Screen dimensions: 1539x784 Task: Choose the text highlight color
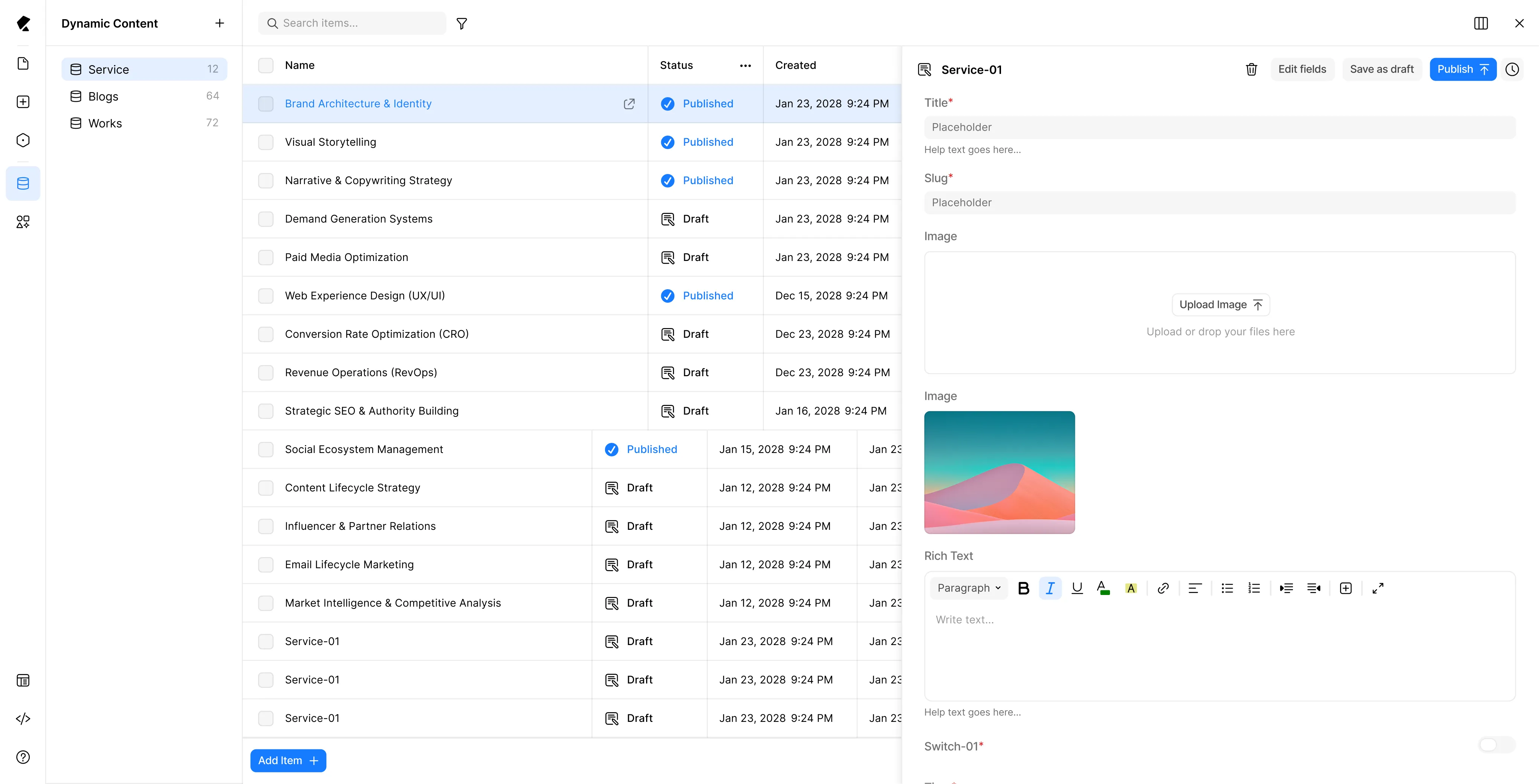pyautogui.click(x=1130, y=588)
